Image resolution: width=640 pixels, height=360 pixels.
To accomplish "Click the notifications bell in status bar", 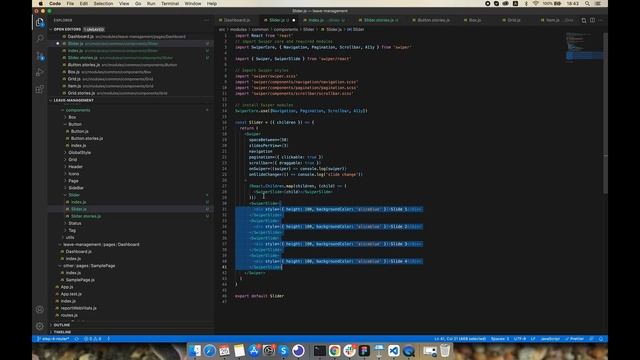I will (601, 339).
